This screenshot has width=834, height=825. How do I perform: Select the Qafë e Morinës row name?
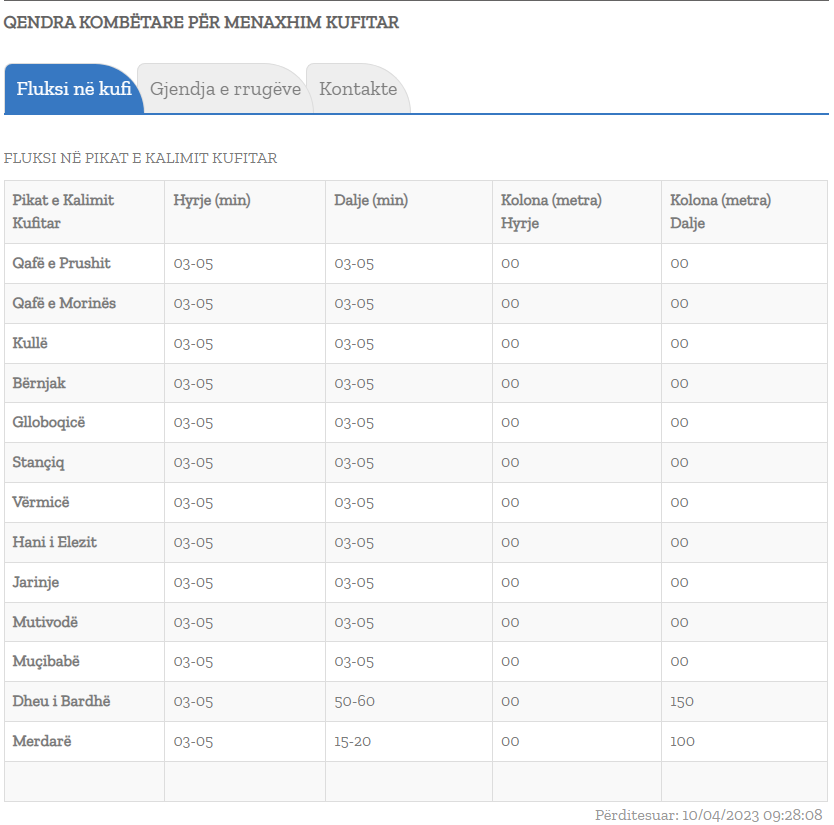point(64,303)
